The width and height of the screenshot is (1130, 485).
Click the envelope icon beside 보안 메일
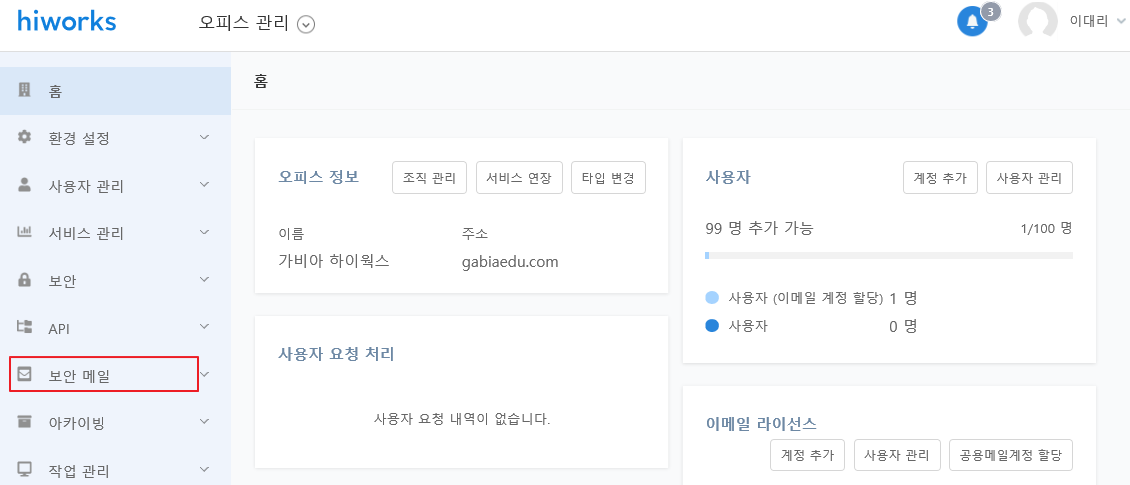(25, 374)
